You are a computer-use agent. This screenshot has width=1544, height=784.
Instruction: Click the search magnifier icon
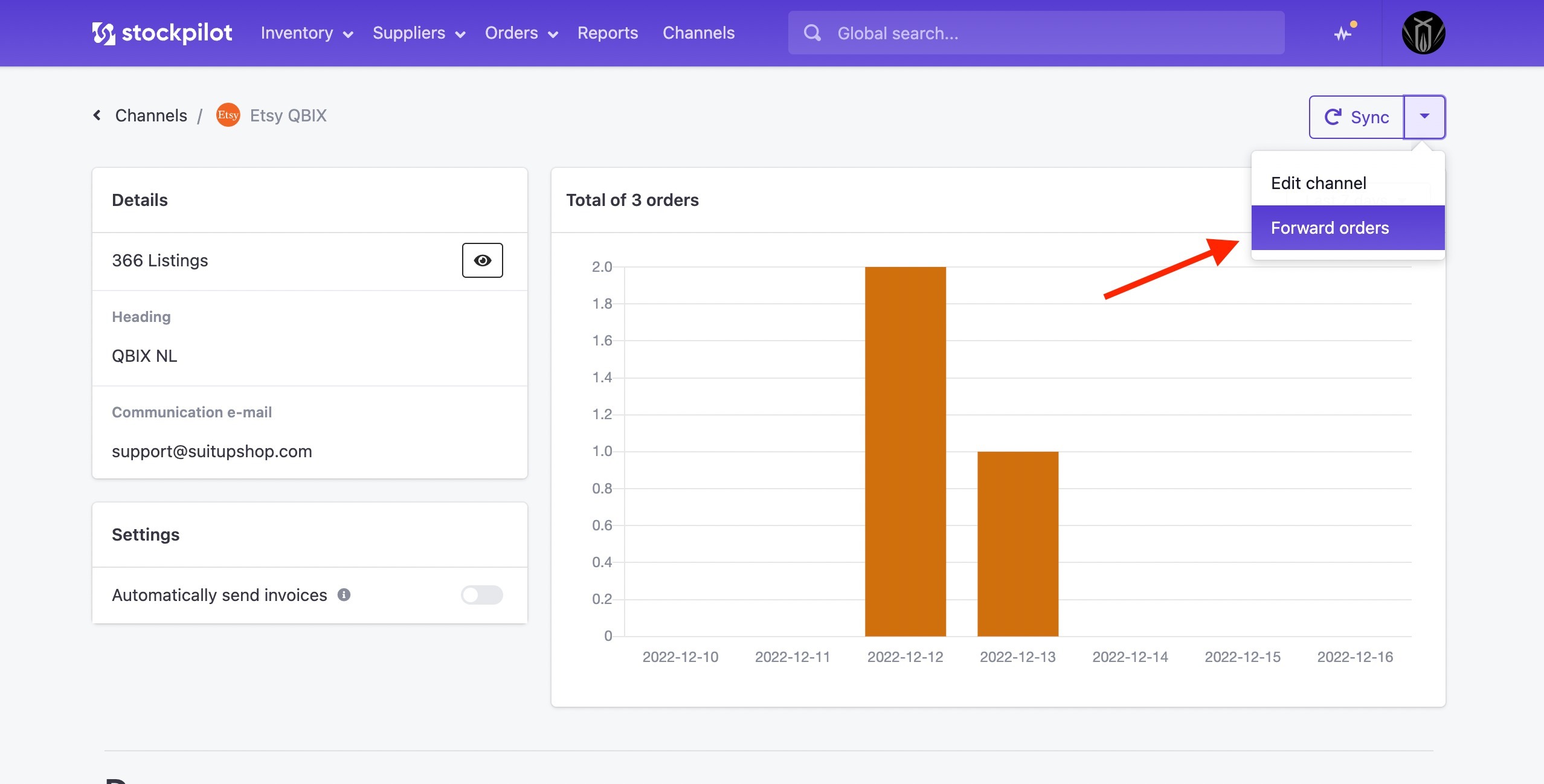point(812,33)
